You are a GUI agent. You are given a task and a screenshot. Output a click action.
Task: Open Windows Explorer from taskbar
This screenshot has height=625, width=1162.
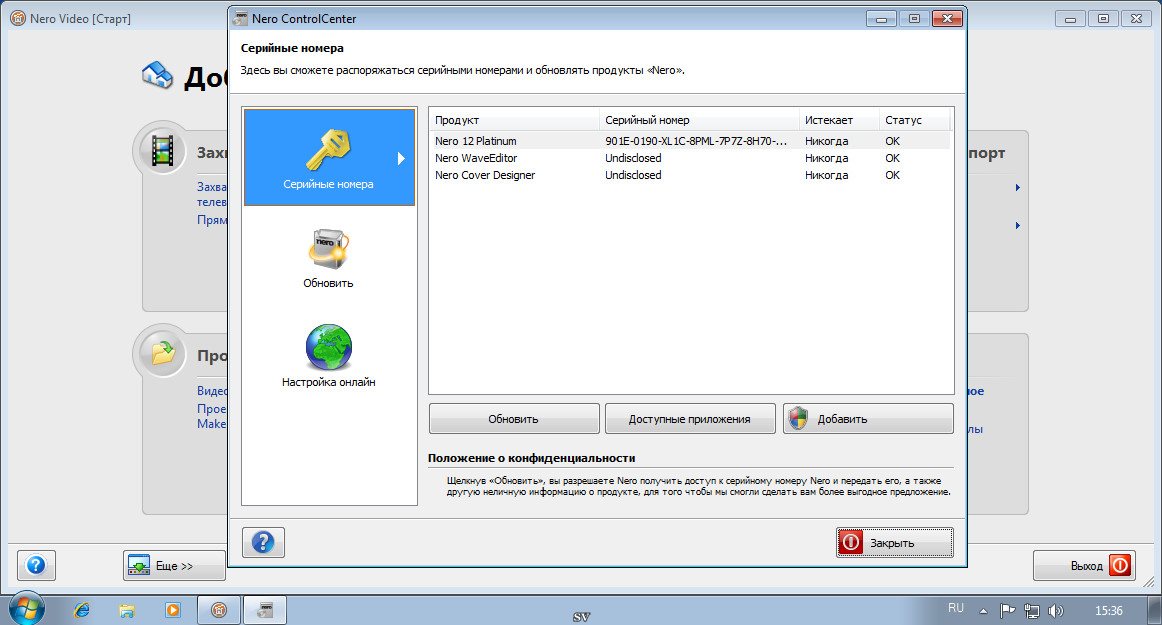(x=127, y=610)
